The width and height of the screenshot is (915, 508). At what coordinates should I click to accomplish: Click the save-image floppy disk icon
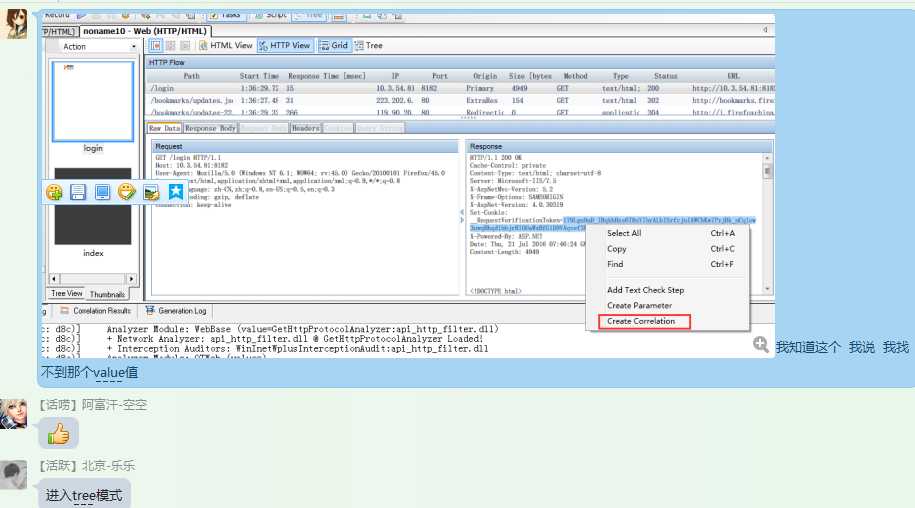pyautogui.click(x=78, y=192)
